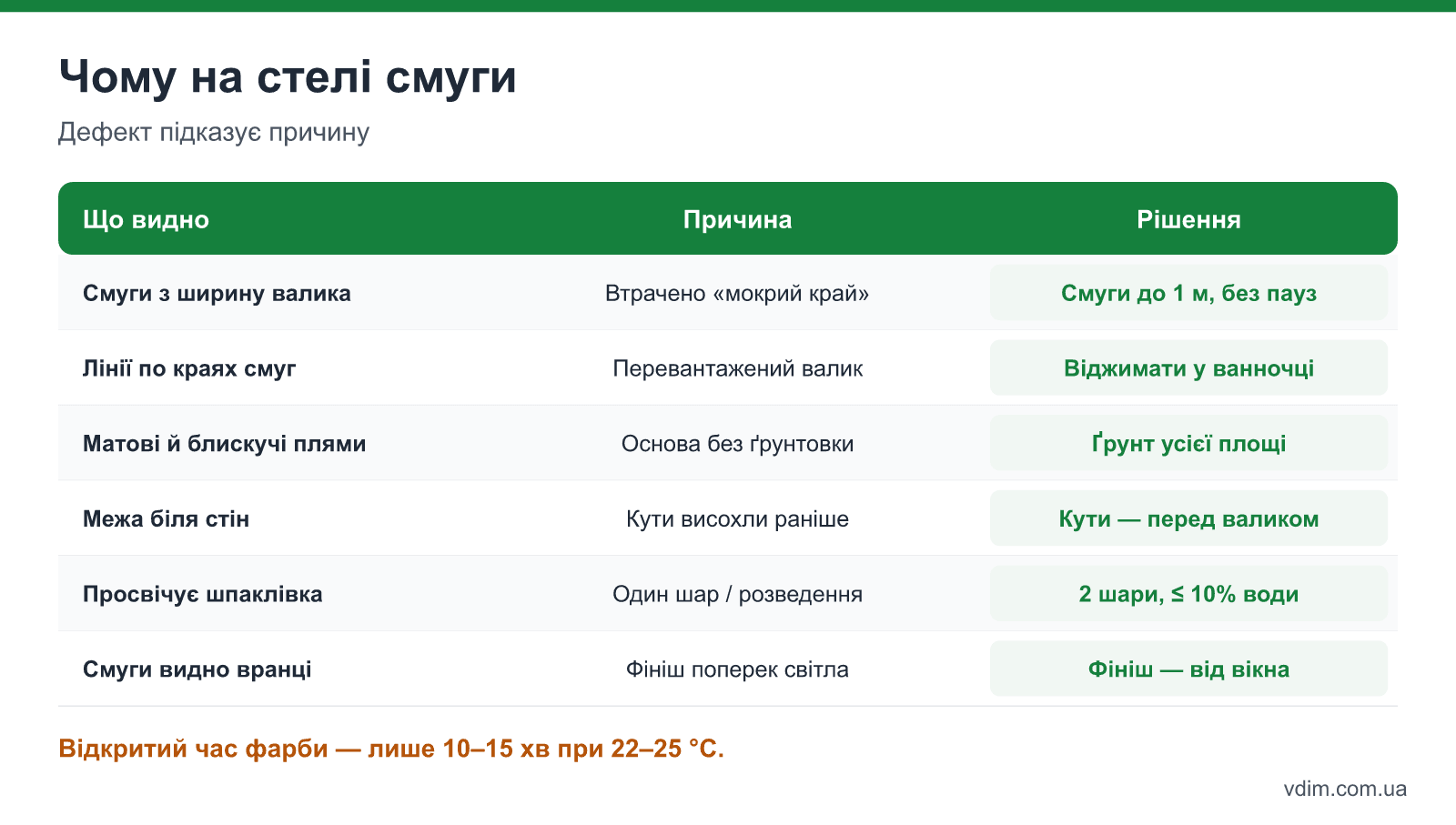This screenshot has height=825, width=1456.
Task: Click the solution 'Ґрунт усієї площі'
Action: [1188, 444]
